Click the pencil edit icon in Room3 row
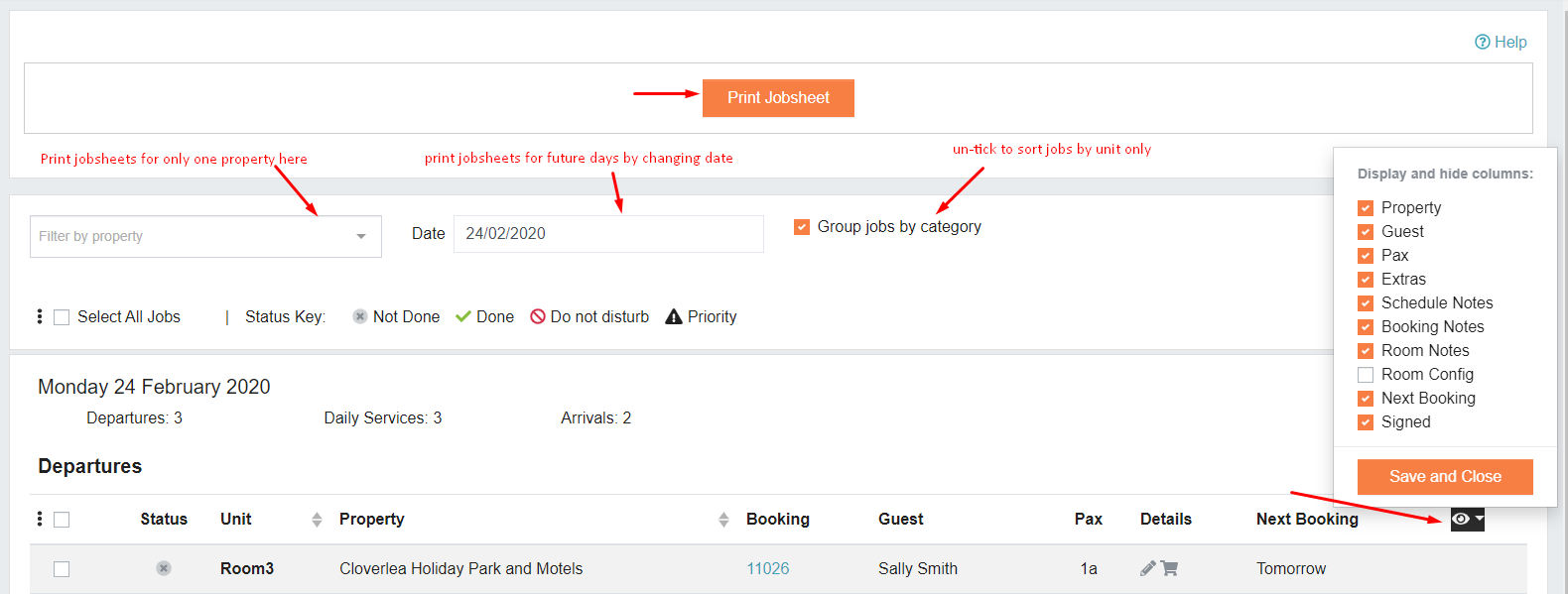Screen dimensions: 1568x594 tap(1148, 568)
